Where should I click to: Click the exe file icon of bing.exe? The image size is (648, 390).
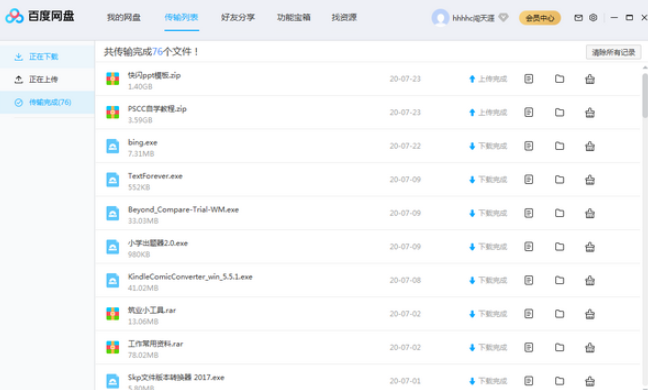click(112, 145)
